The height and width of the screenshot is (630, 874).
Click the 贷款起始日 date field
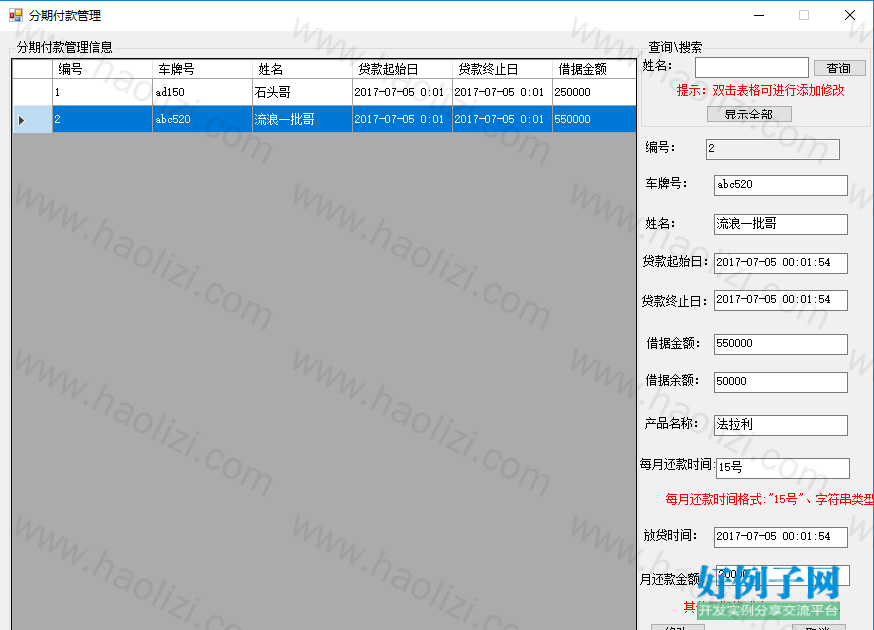click(780, 263)
